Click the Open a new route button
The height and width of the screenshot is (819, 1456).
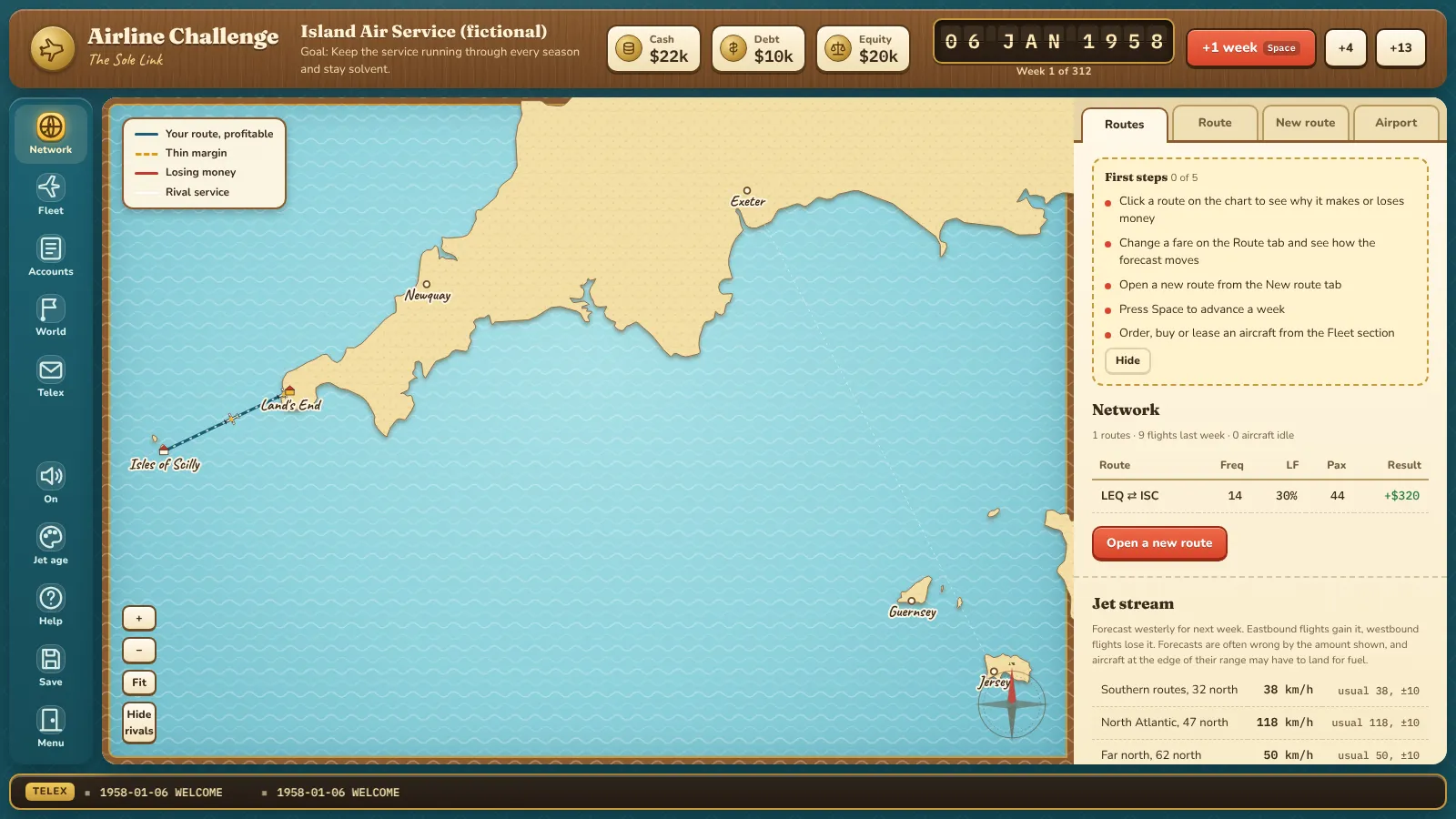[x=1159, y=543]
